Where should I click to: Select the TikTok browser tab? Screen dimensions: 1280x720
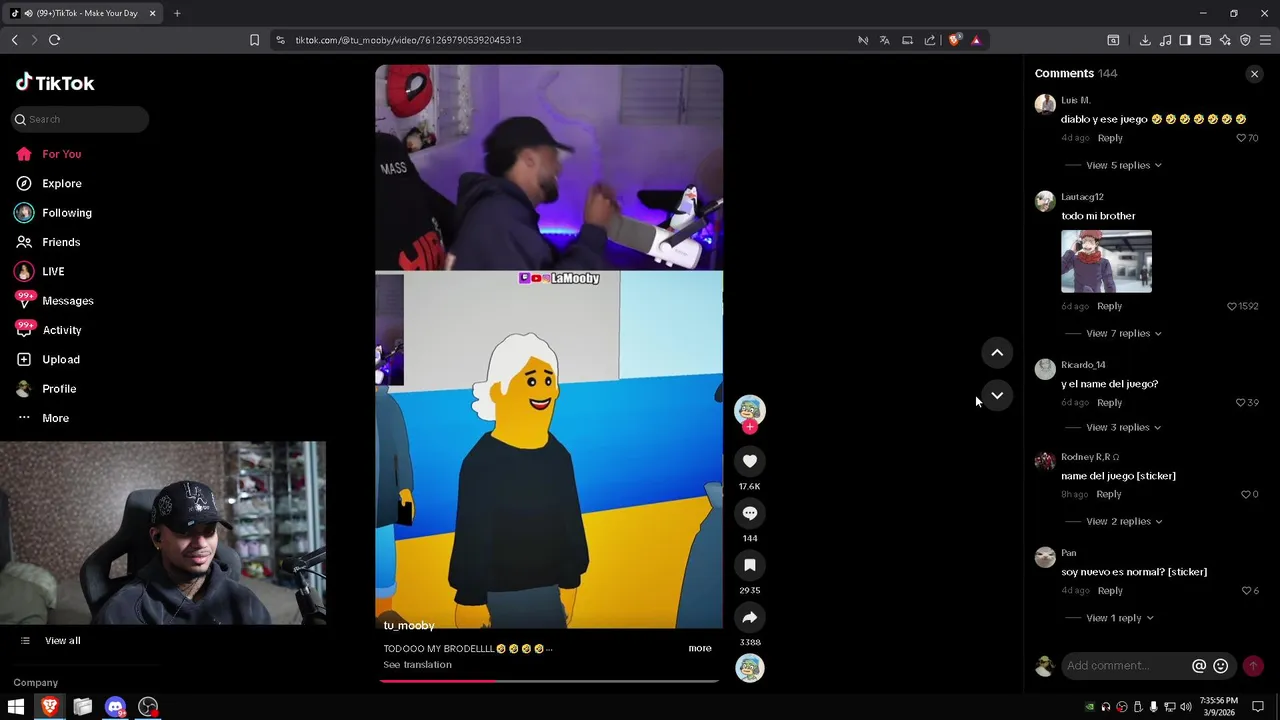point(84,13)
